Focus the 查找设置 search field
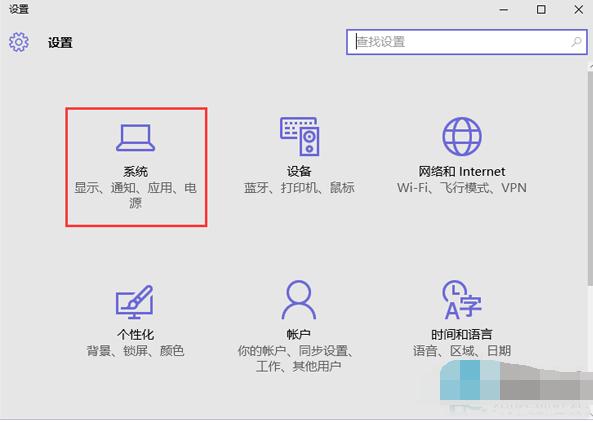 tap(467, 42)
